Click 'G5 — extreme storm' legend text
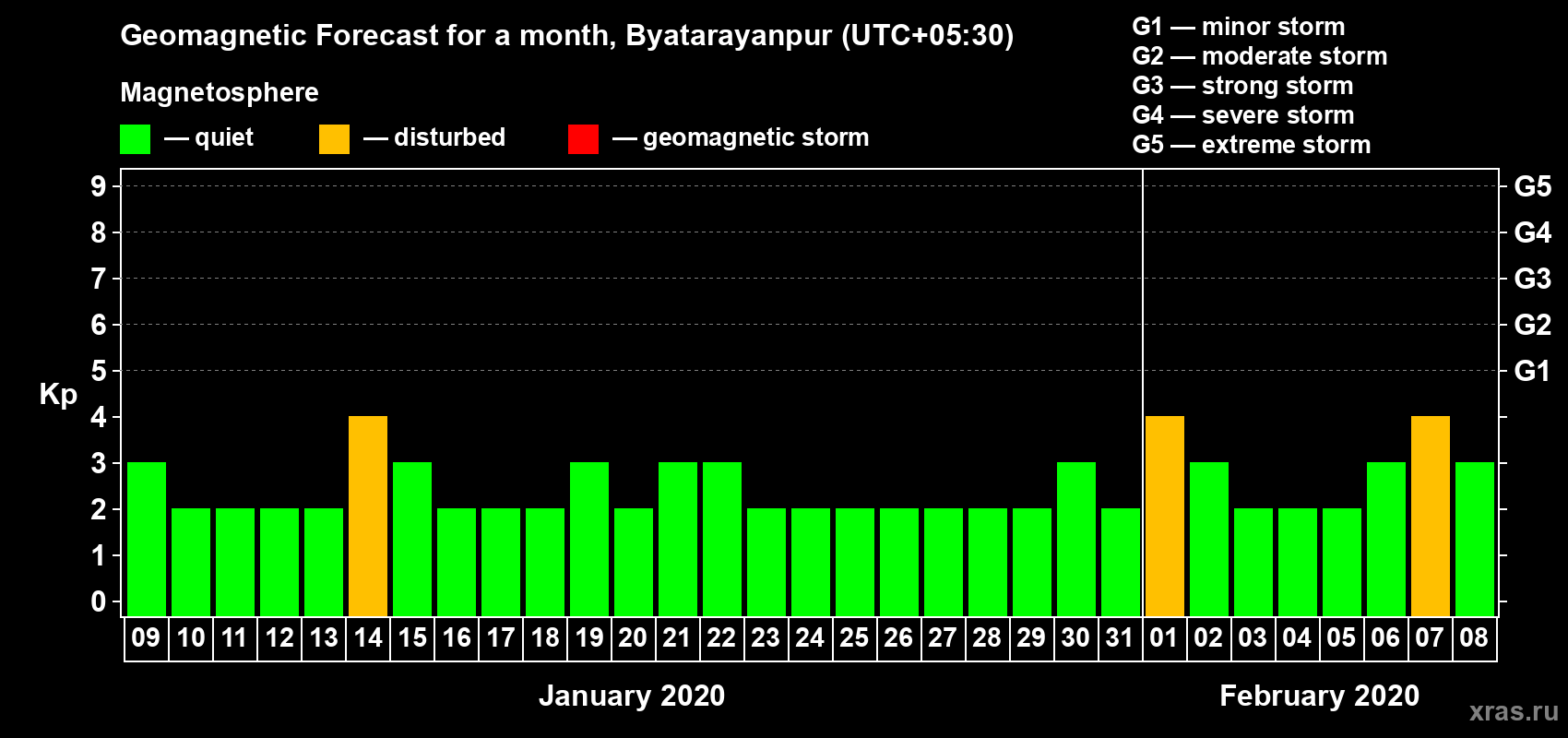The height and width of the screenshot is (738, 1568). 1252,145
